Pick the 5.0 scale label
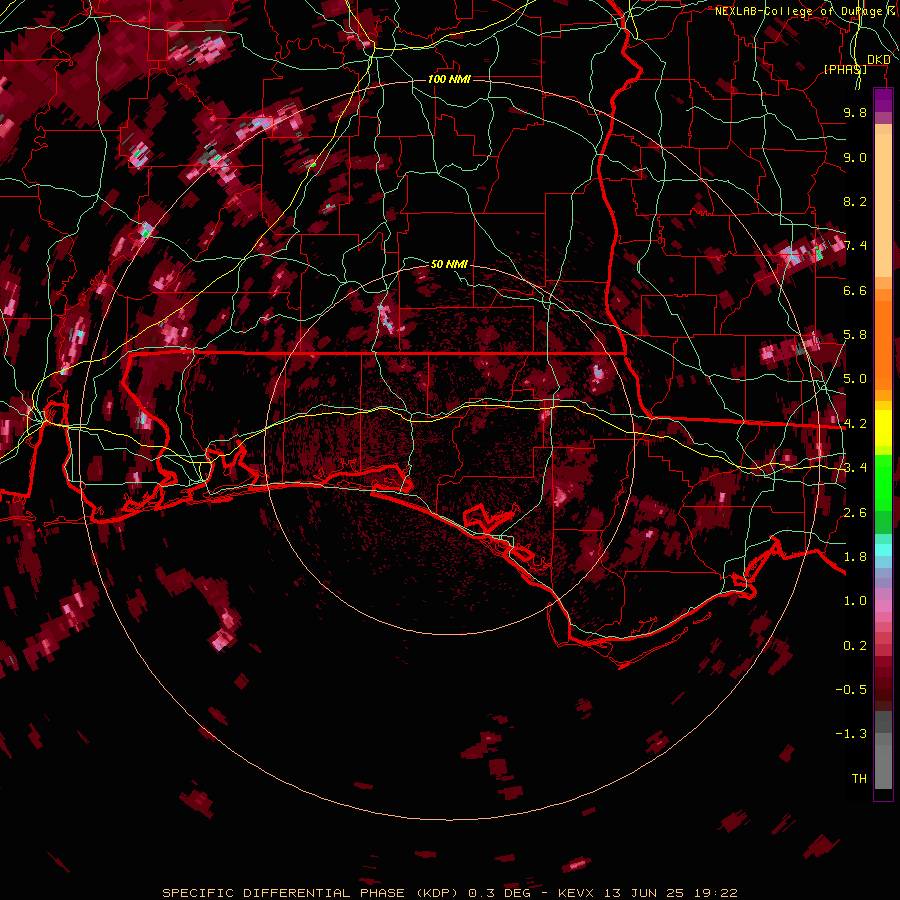The height and width of the screenshot is (900, 900). (855, 379)
